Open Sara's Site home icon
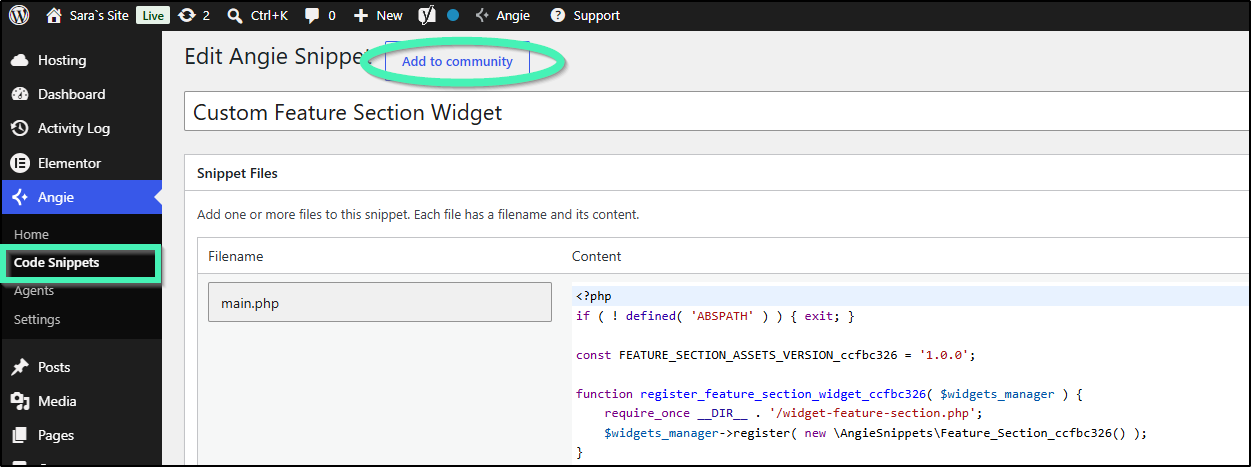The width and height of the screenshot is (1251, 467). tap(54, 15)
